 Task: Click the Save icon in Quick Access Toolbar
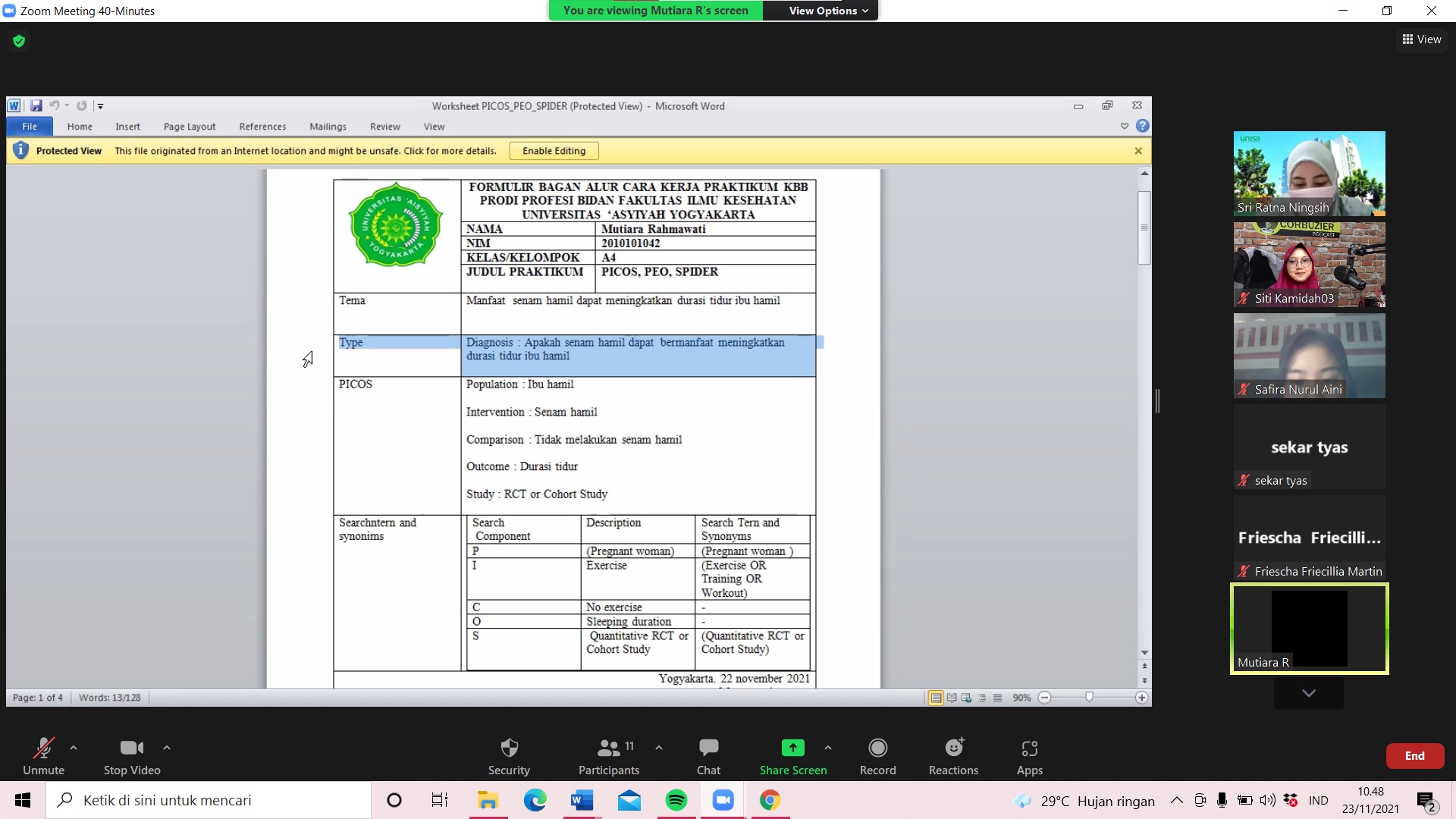[36, 105]
